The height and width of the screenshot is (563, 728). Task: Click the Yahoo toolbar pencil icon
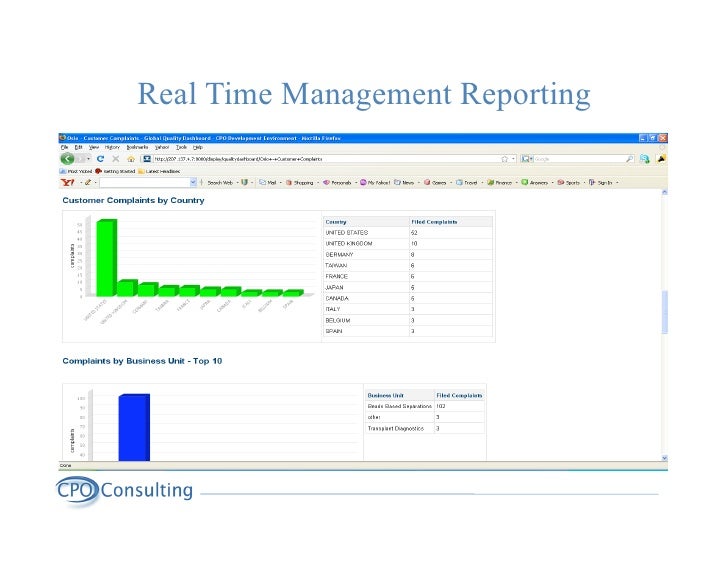88,182
